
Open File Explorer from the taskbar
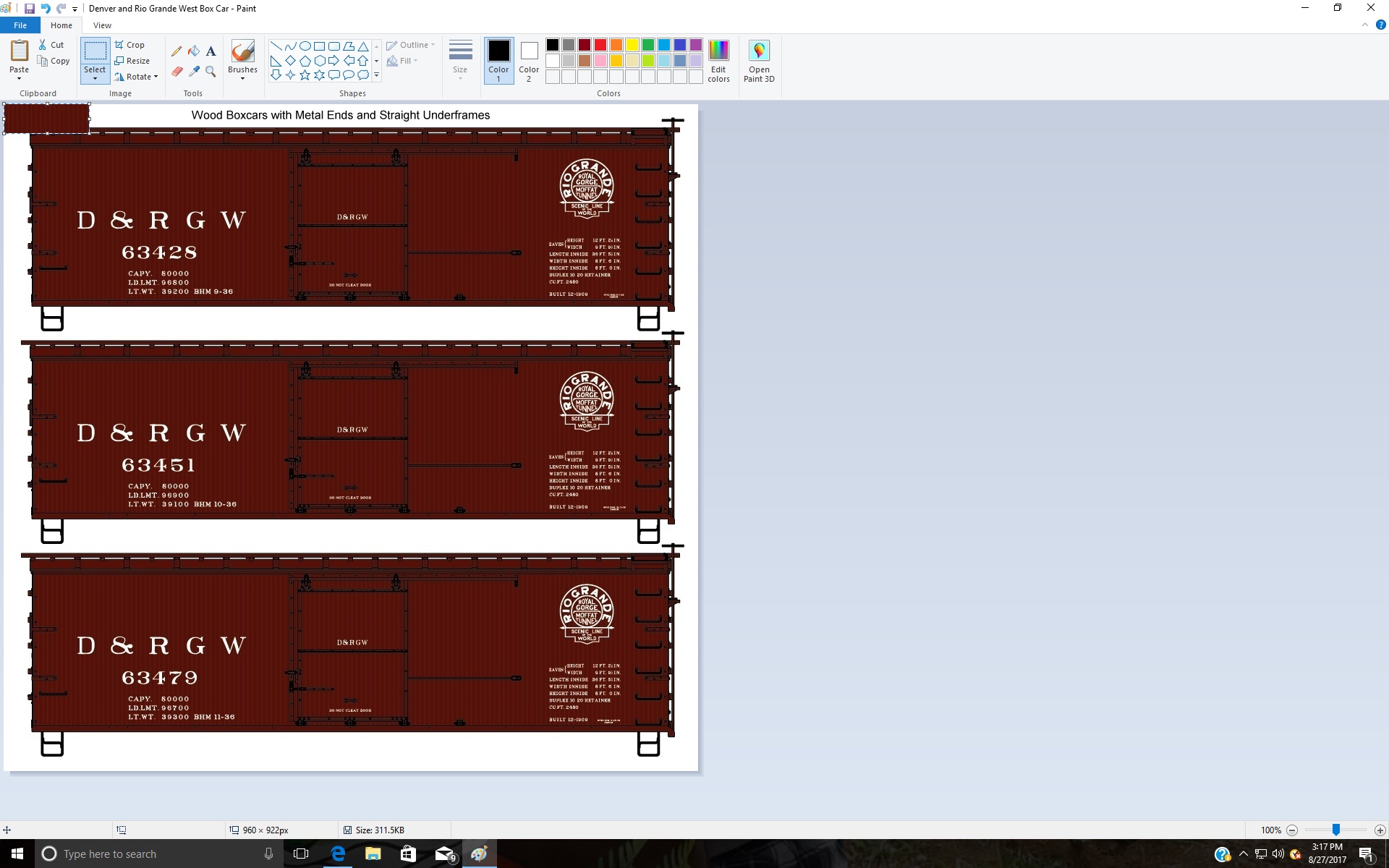coord(373,854)
